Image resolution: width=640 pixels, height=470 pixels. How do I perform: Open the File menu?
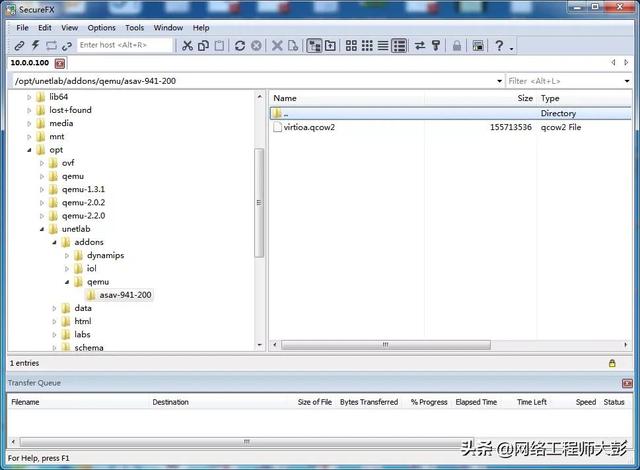coord(22,28)
